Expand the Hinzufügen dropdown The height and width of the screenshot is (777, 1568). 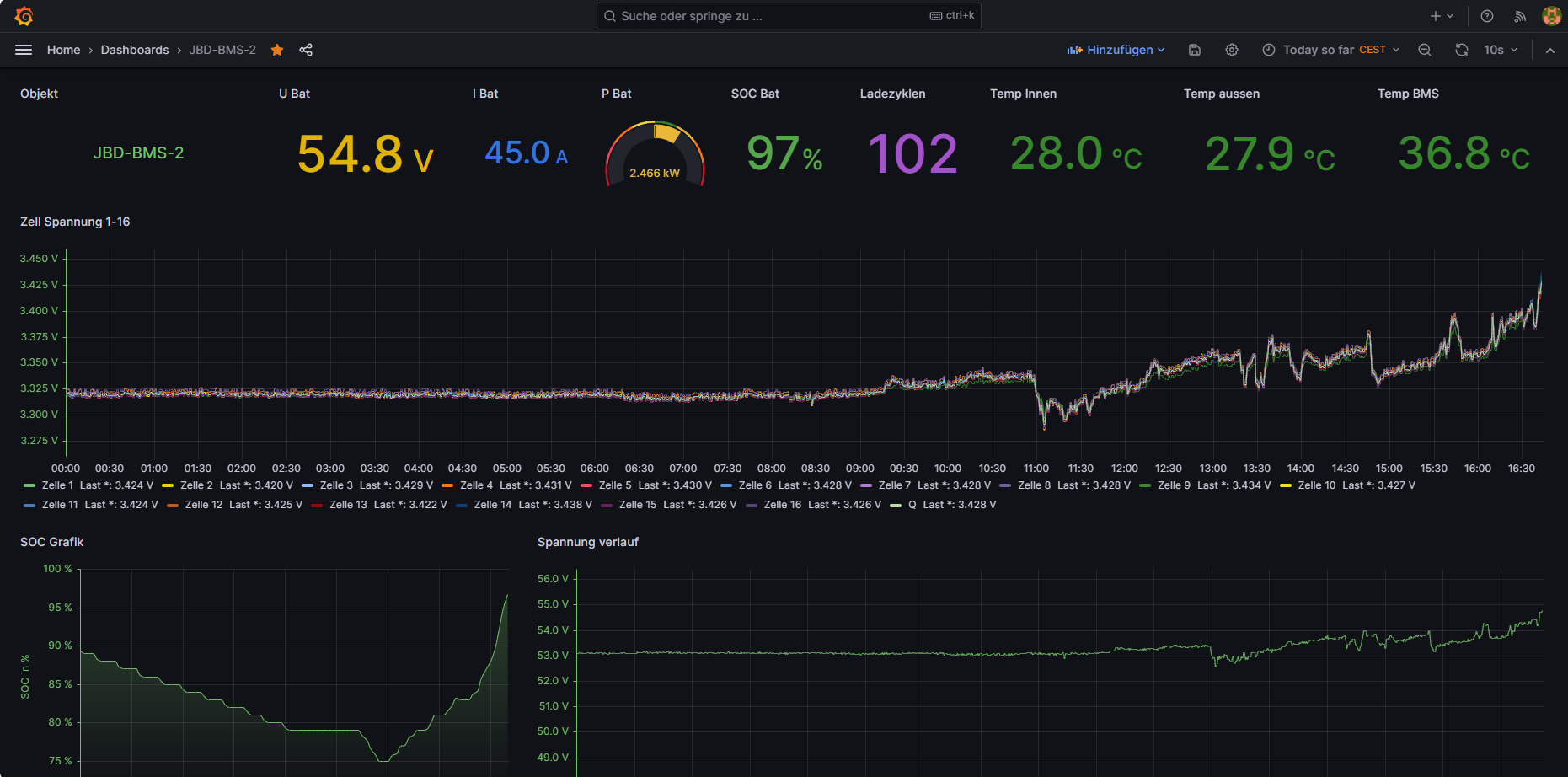[1116, 50]
